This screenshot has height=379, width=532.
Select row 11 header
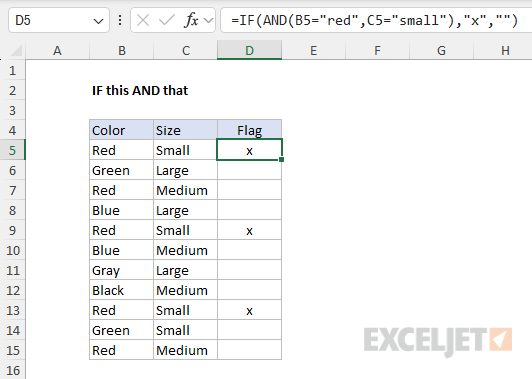coord(13,270)
